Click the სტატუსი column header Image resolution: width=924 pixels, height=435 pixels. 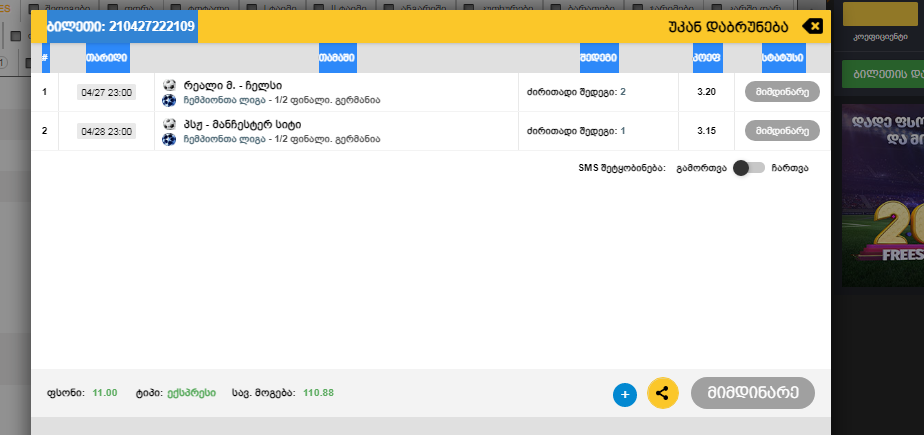(x=783, y=58)
